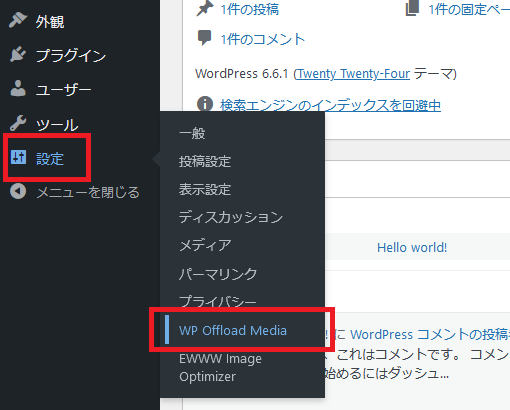Click the info icon near 検索エンジン link
Image resolution: width=510 pixels, height=410 pixels.
click(x=205, y=104)
